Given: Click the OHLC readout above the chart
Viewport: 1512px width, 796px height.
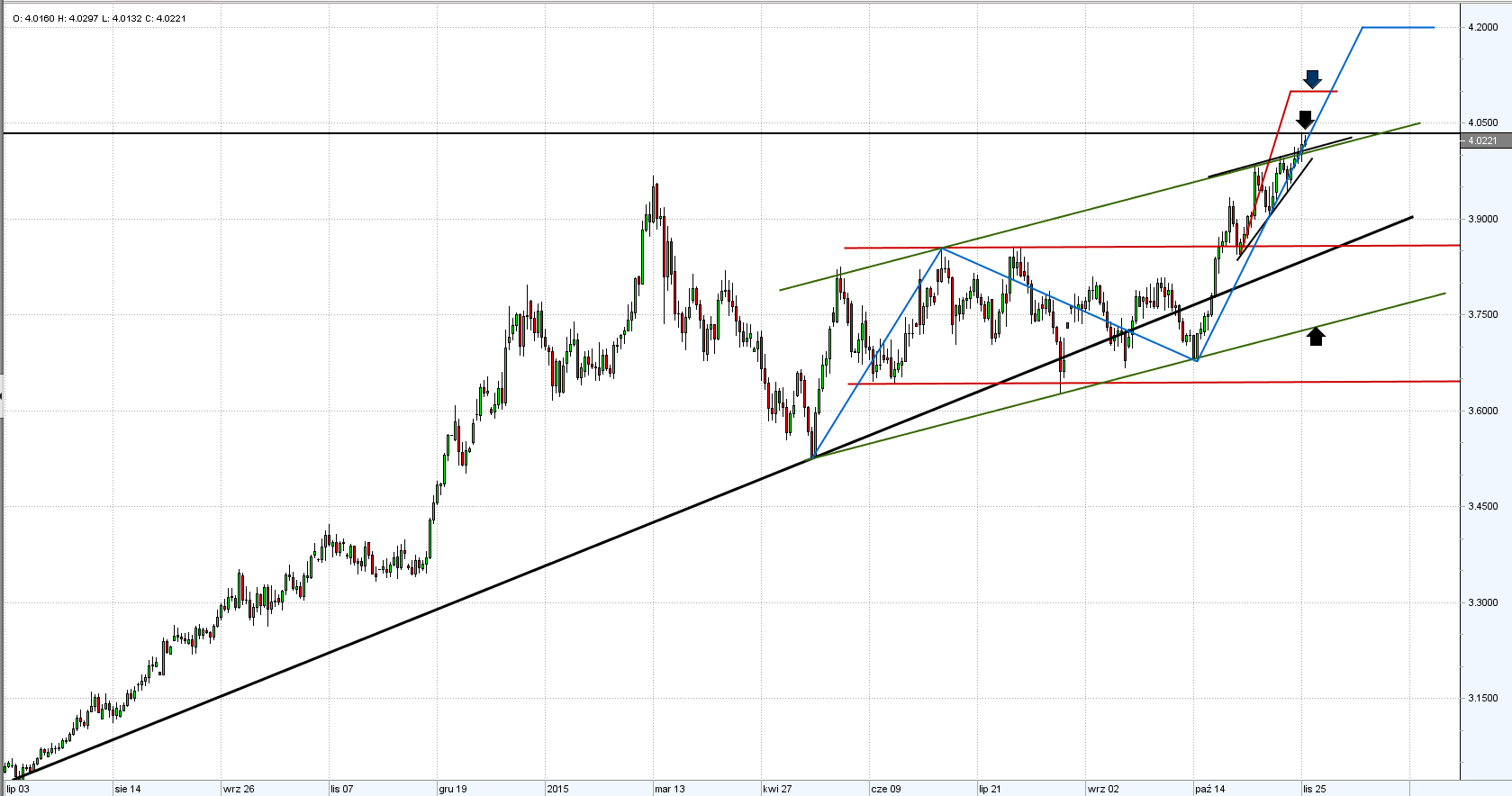Looking at the screenshot, I should [x=99, y=18].
